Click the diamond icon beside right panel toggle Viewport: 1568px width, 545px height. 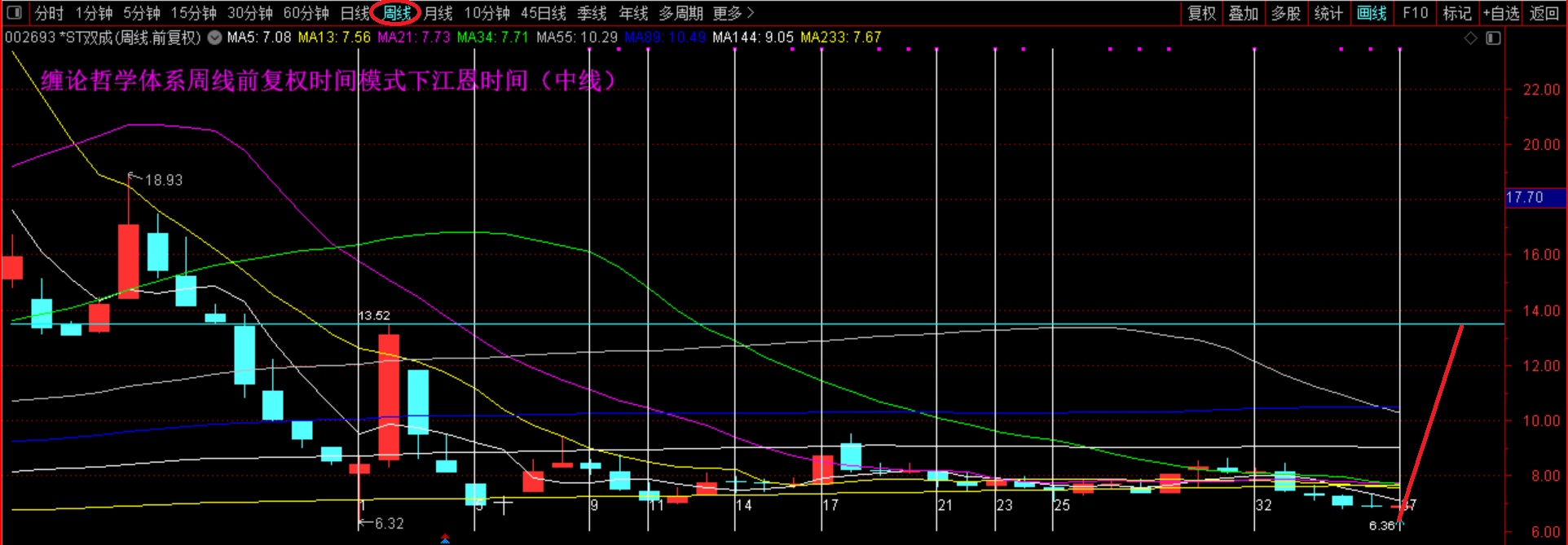point(1470,38)
